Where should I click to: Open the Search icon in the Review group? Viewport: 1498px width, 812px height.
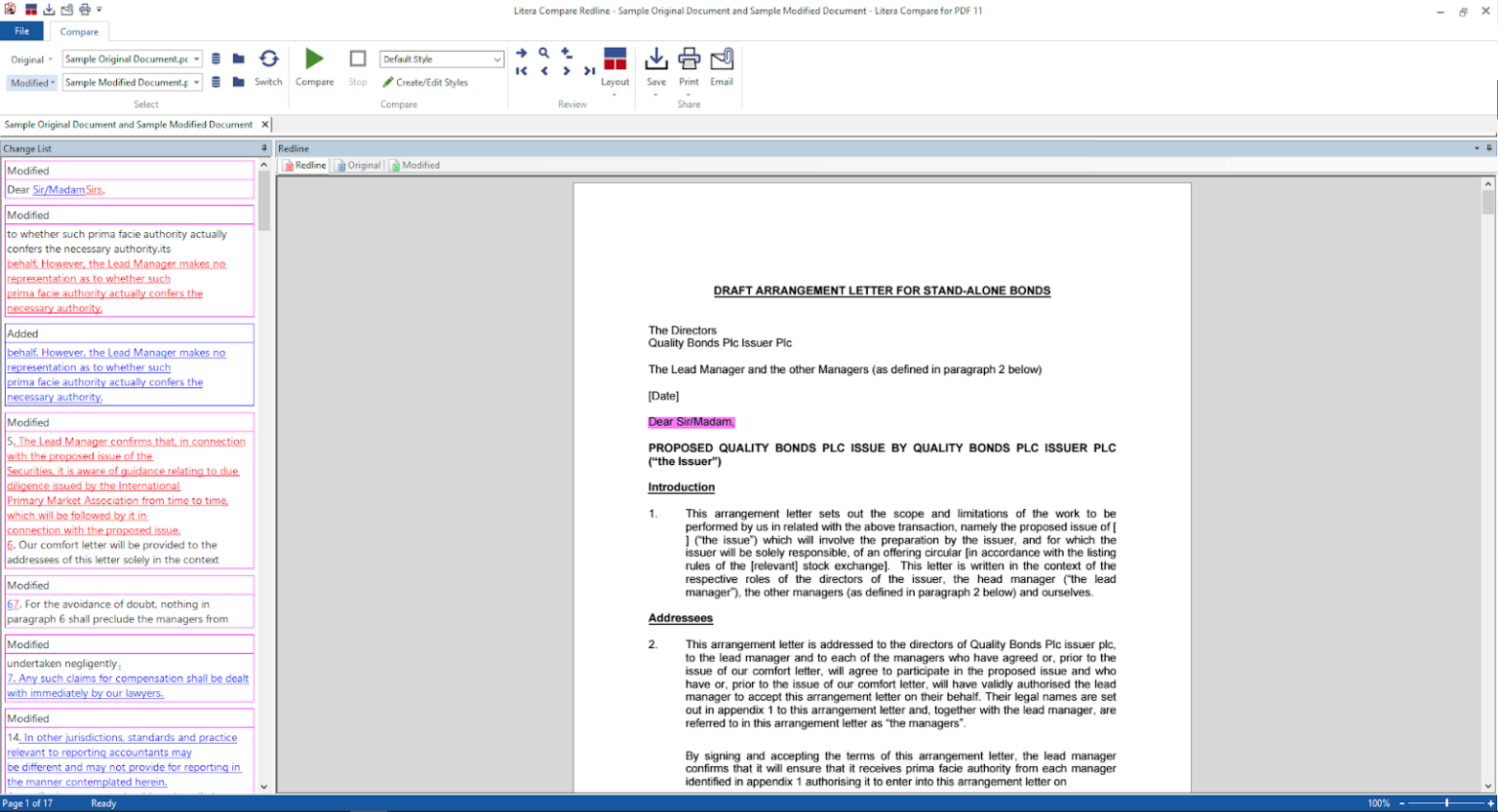click(544, 53)
